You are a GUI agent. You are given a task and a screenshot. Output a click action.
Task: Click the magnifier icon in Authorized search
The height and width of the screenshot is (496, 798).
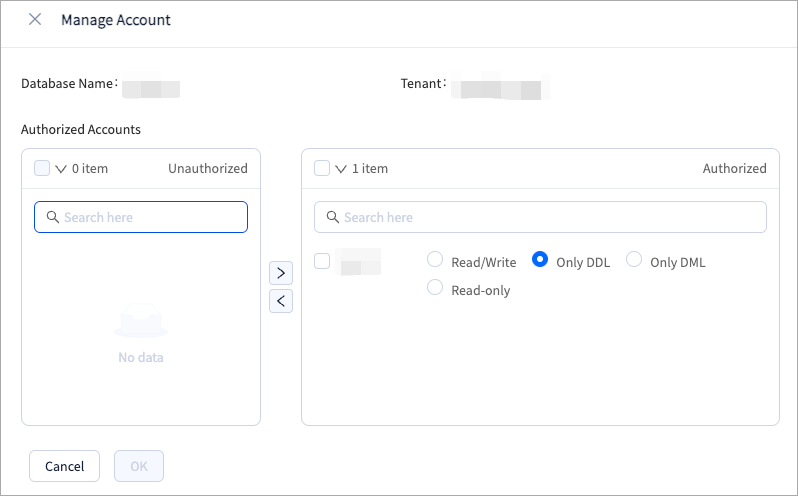[x=331, y=217]
